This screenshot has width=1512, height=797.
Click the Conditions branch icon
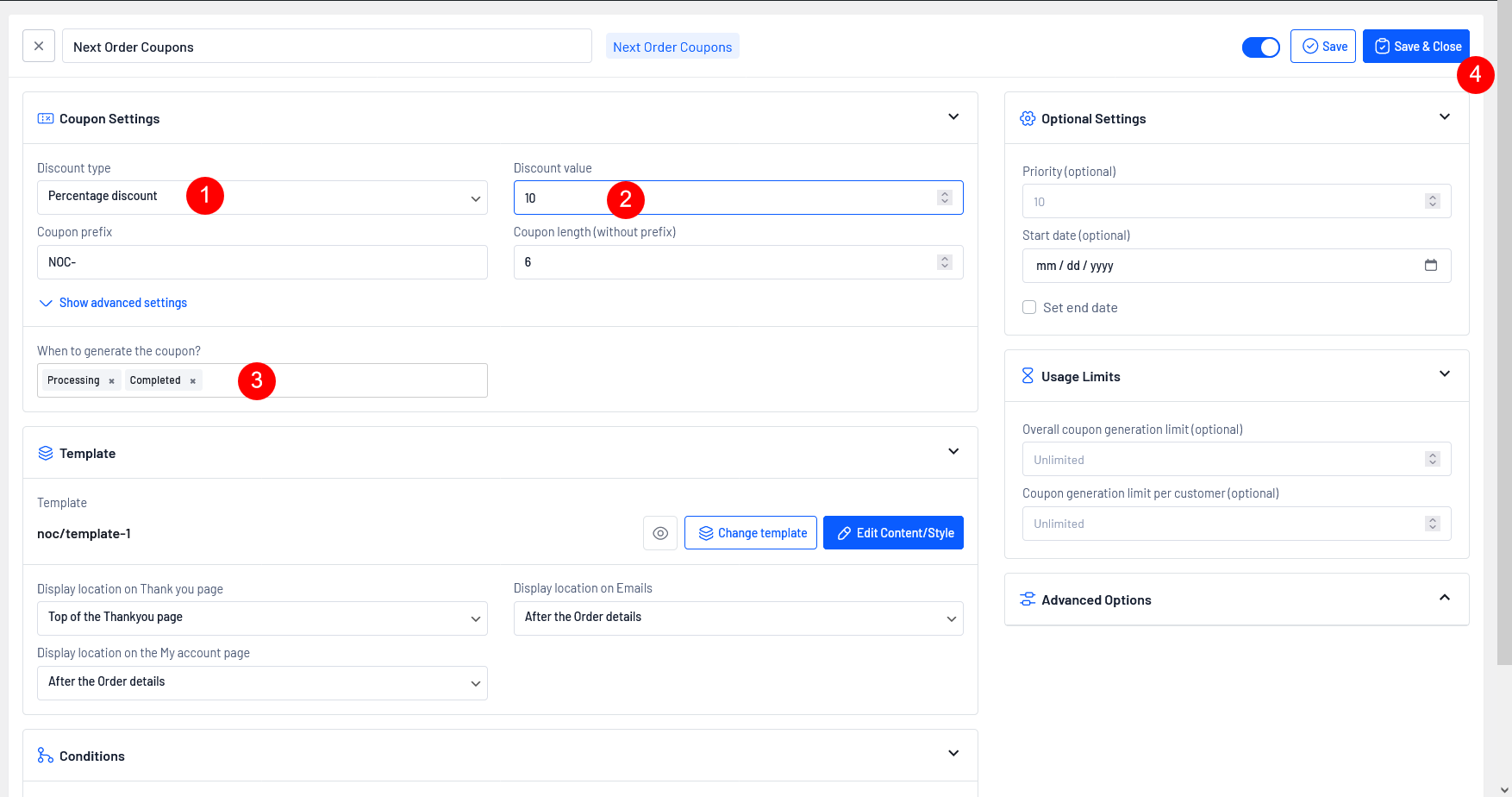tap(46, 756)
